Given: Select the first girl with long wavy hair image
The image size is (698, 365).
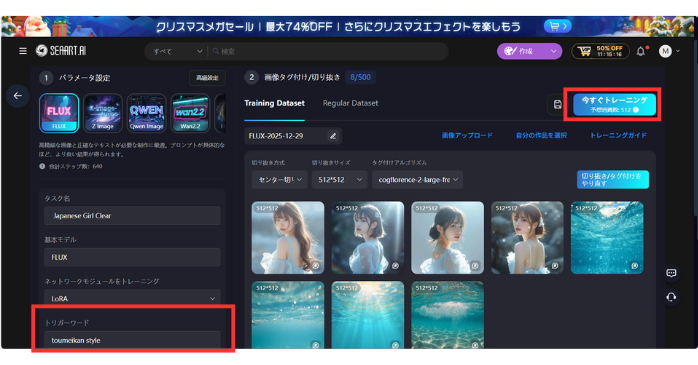Looking at the screenshot, I should (x=288, y=238).
